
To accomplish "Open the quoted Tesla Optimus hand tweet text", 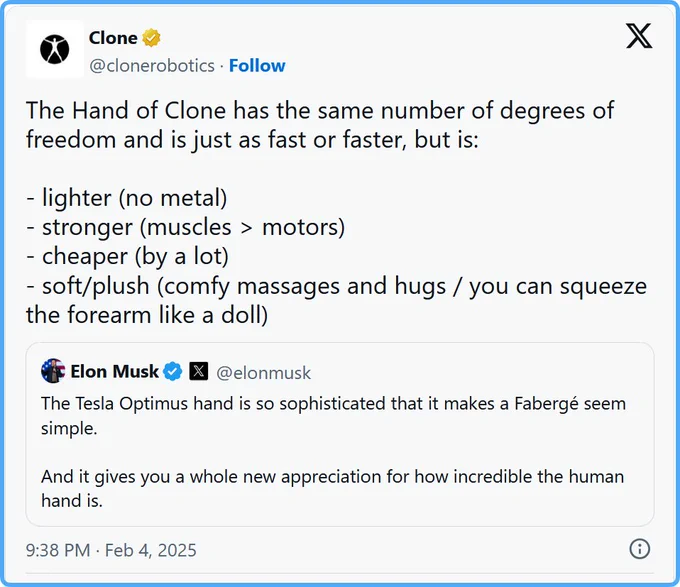I will point(333,416).
